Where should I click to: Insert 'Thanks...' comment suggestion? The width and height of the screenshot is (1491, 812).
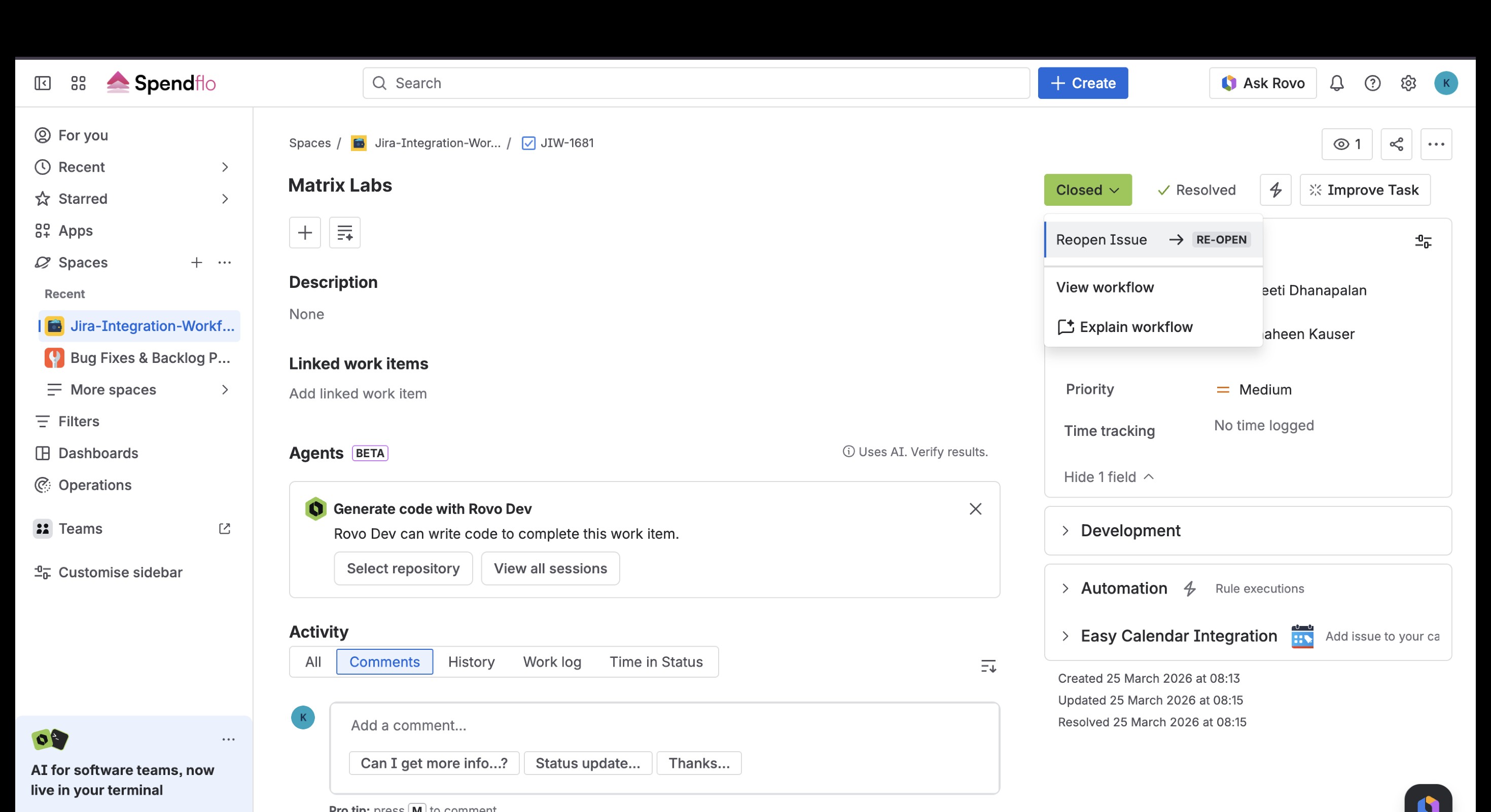click(x=699, y=763)
